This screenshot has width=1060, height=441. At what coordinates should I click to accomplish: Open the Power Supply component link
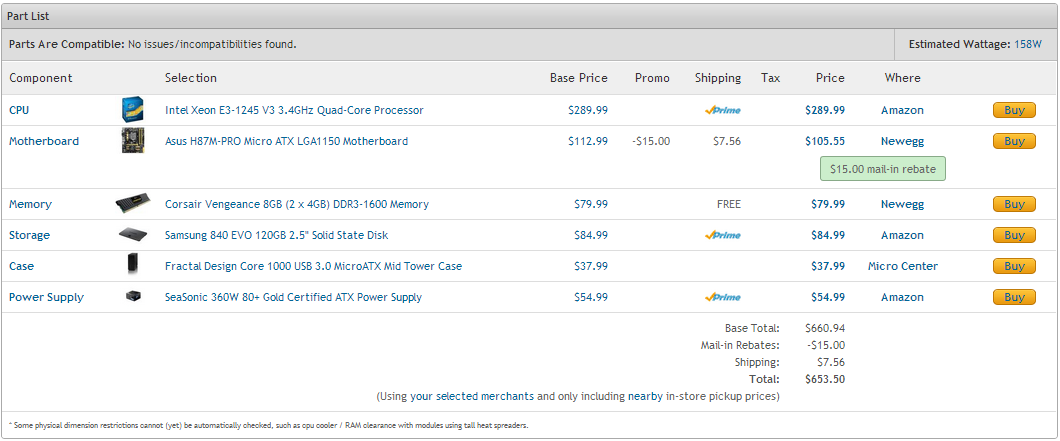click(46, 298)
